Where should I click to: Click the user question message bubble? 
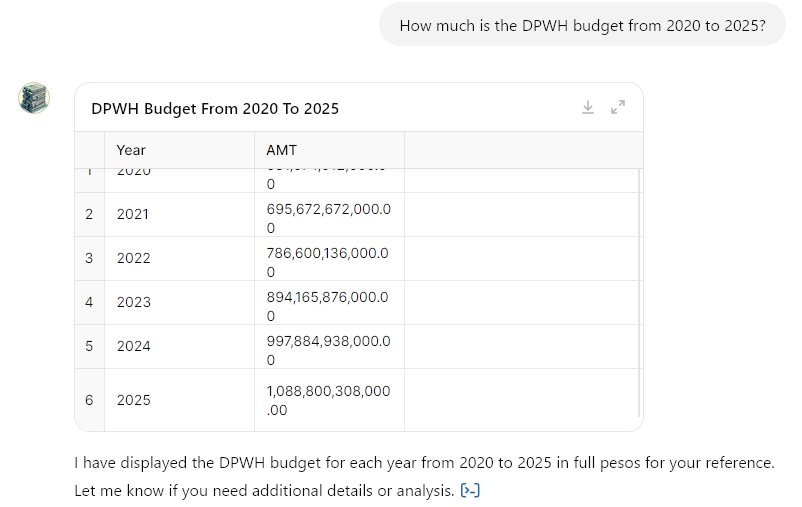point(582,25)
